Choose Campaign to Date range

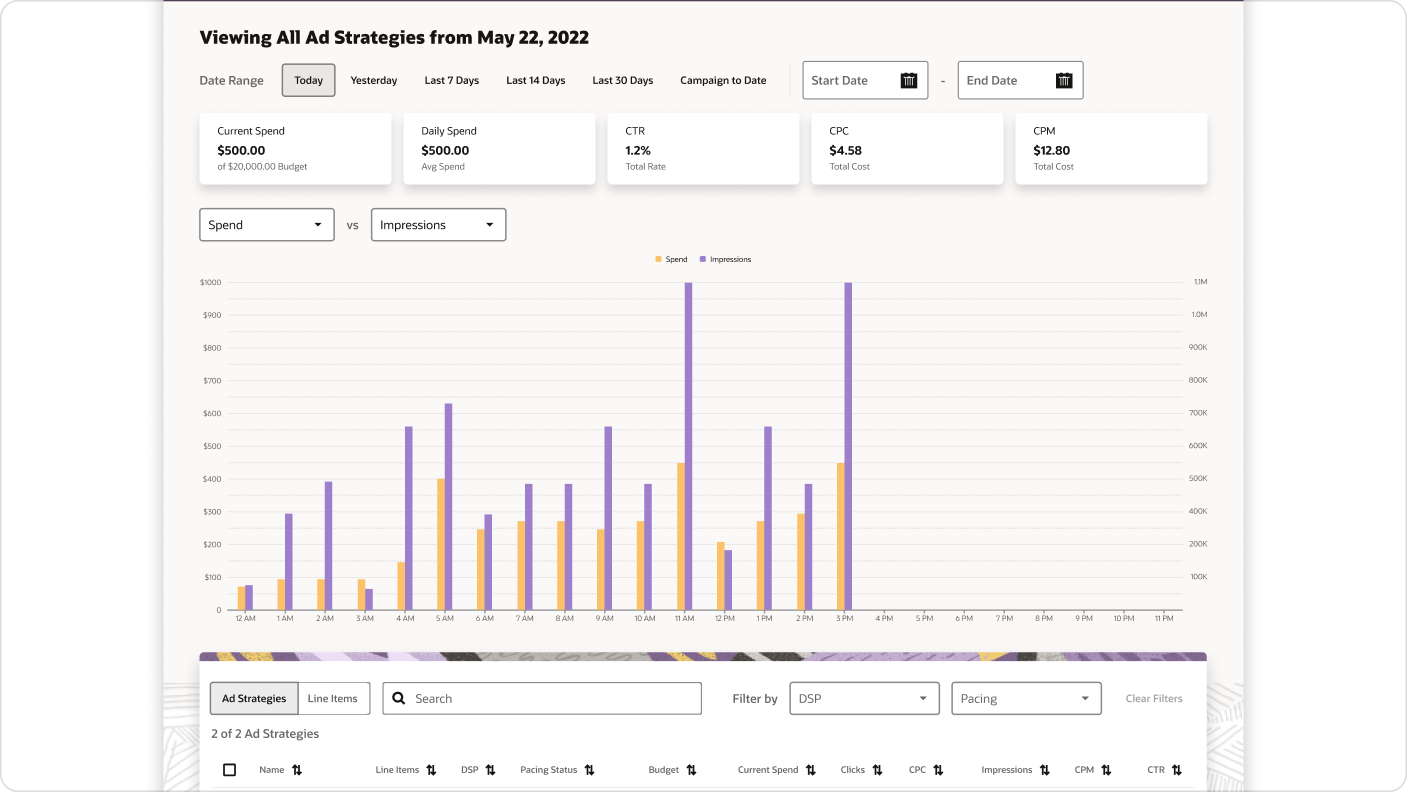pyautogui.click(x=723, y=80)
